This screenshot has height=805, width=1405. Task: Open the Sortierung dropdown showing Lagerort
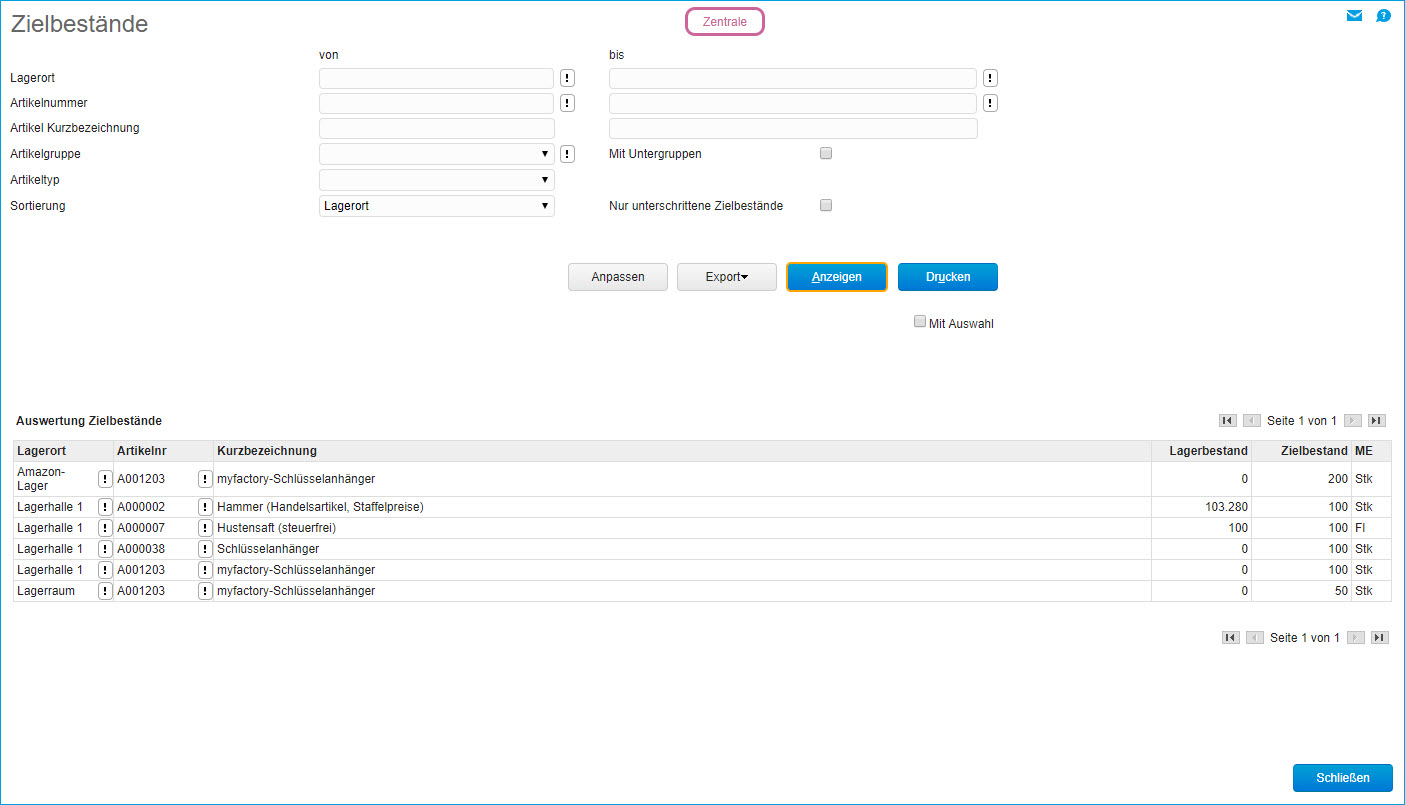click(x=436, y=206)
